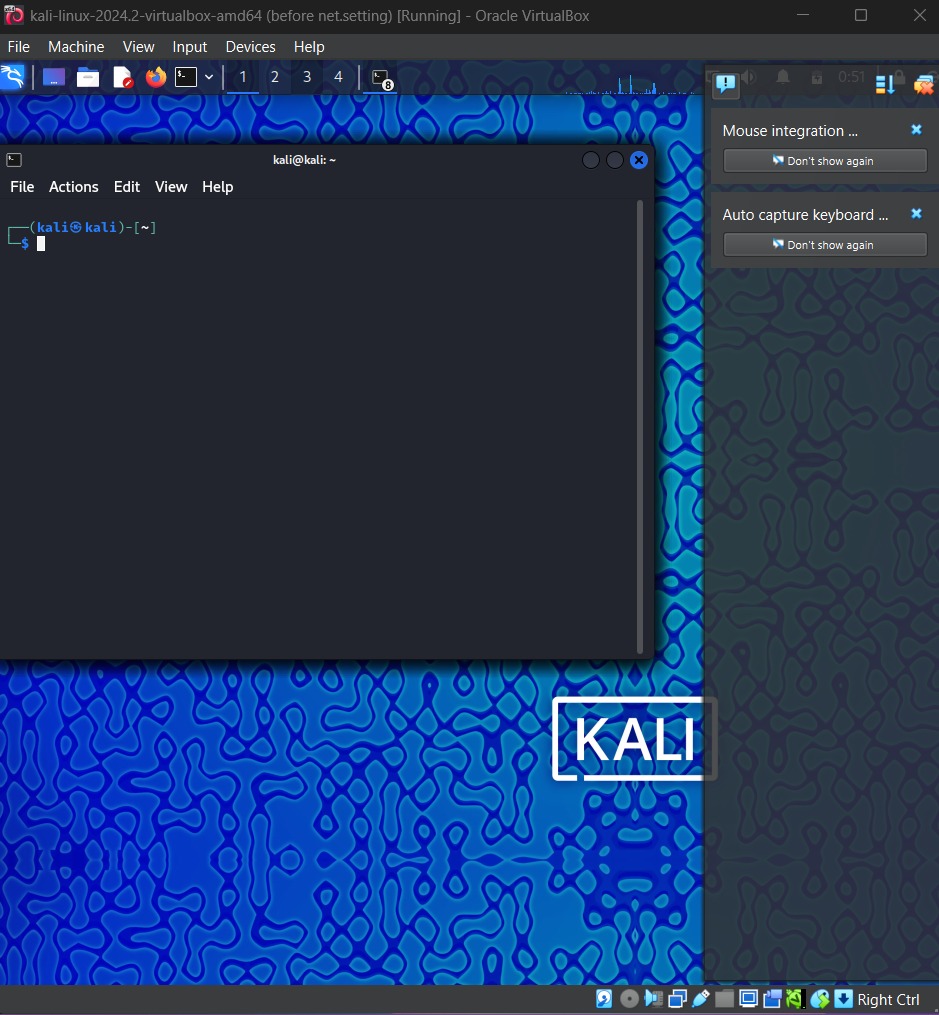This screenshot has height=1015, width=939.
Task: Click the keyboard capture arrow status icon
Action: pyautogui.click(x=843, y=999)
